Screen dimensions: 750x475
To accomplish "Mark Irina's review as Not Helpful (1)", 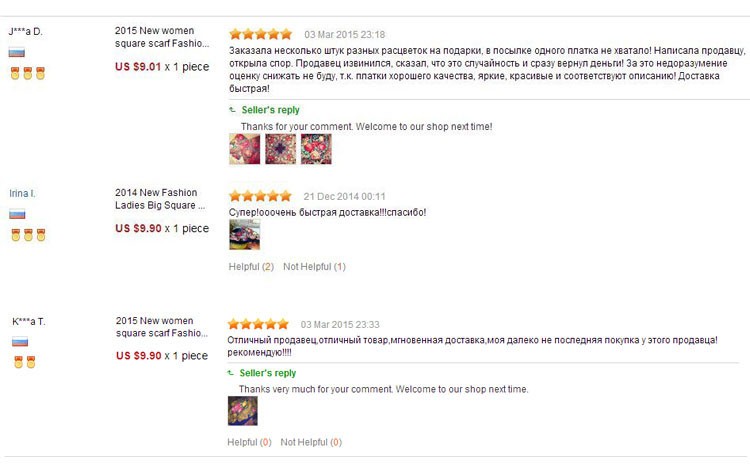I will (x=314, y=266).
